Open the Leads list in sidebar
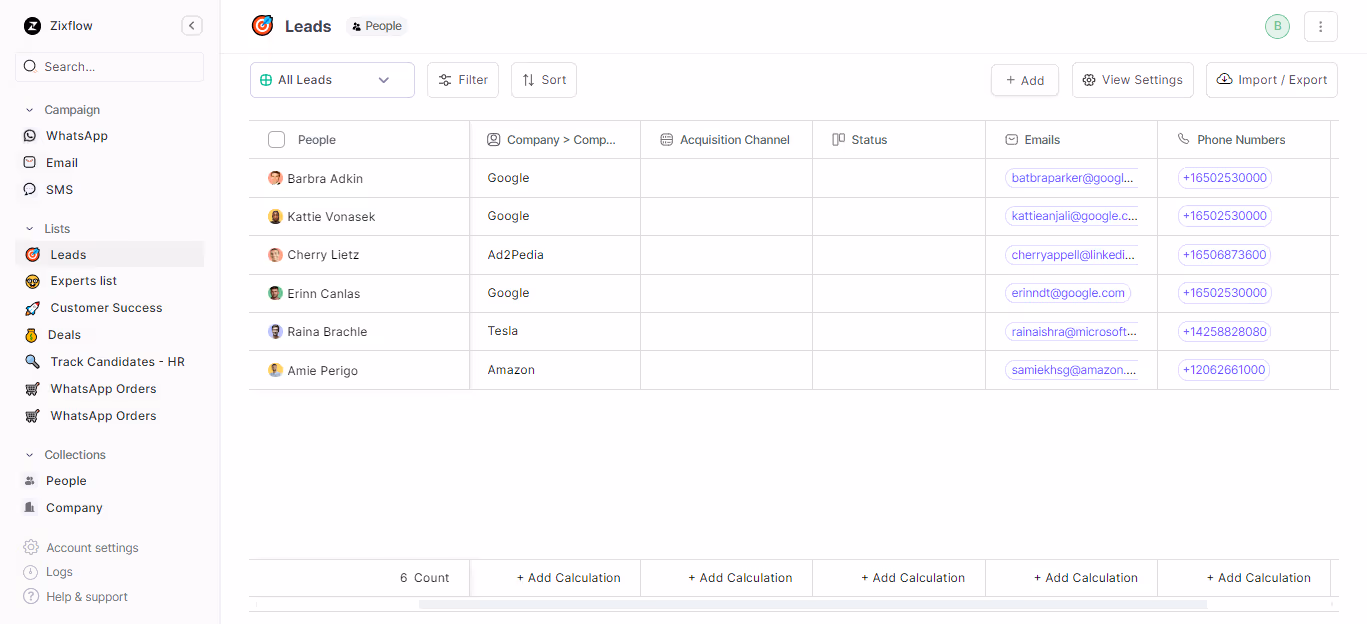Image resolution: width=1367 pixels, height=624 pixels. point(110,255)
